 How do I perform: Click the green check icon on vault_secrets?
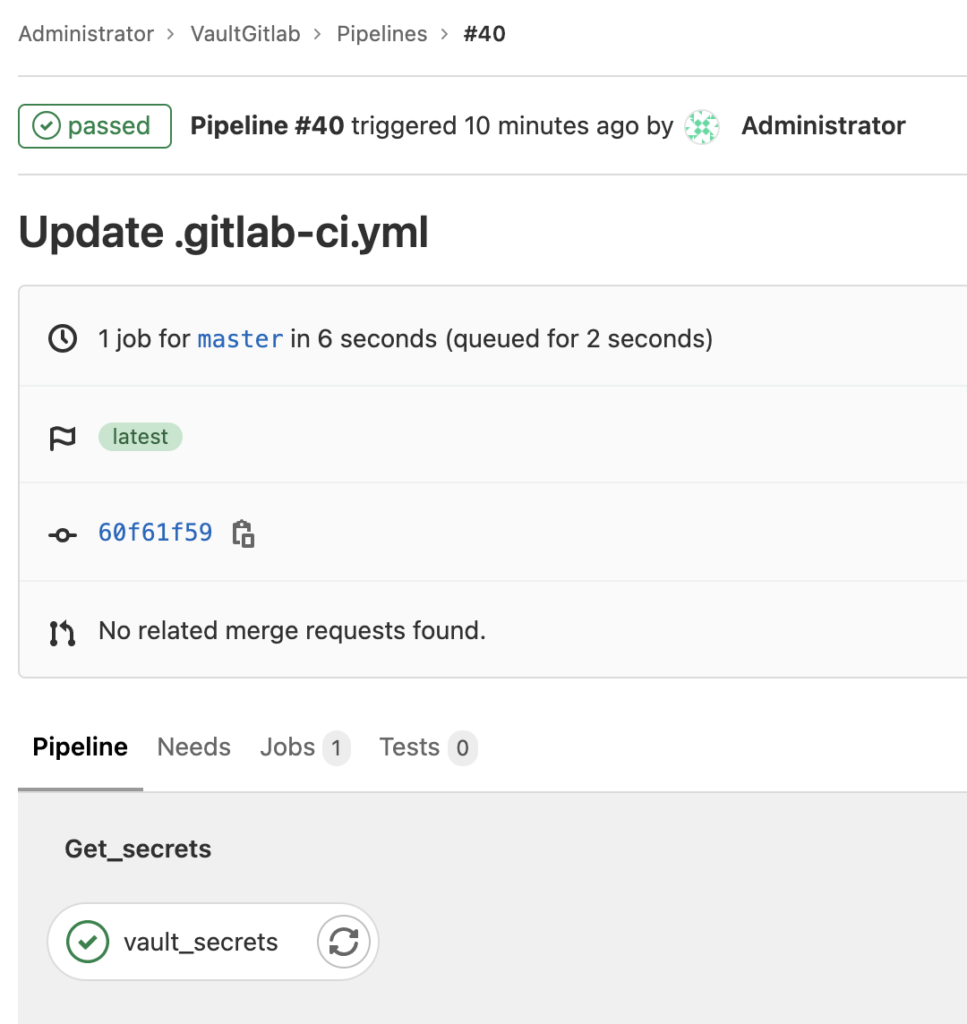(x=86, y=941)
